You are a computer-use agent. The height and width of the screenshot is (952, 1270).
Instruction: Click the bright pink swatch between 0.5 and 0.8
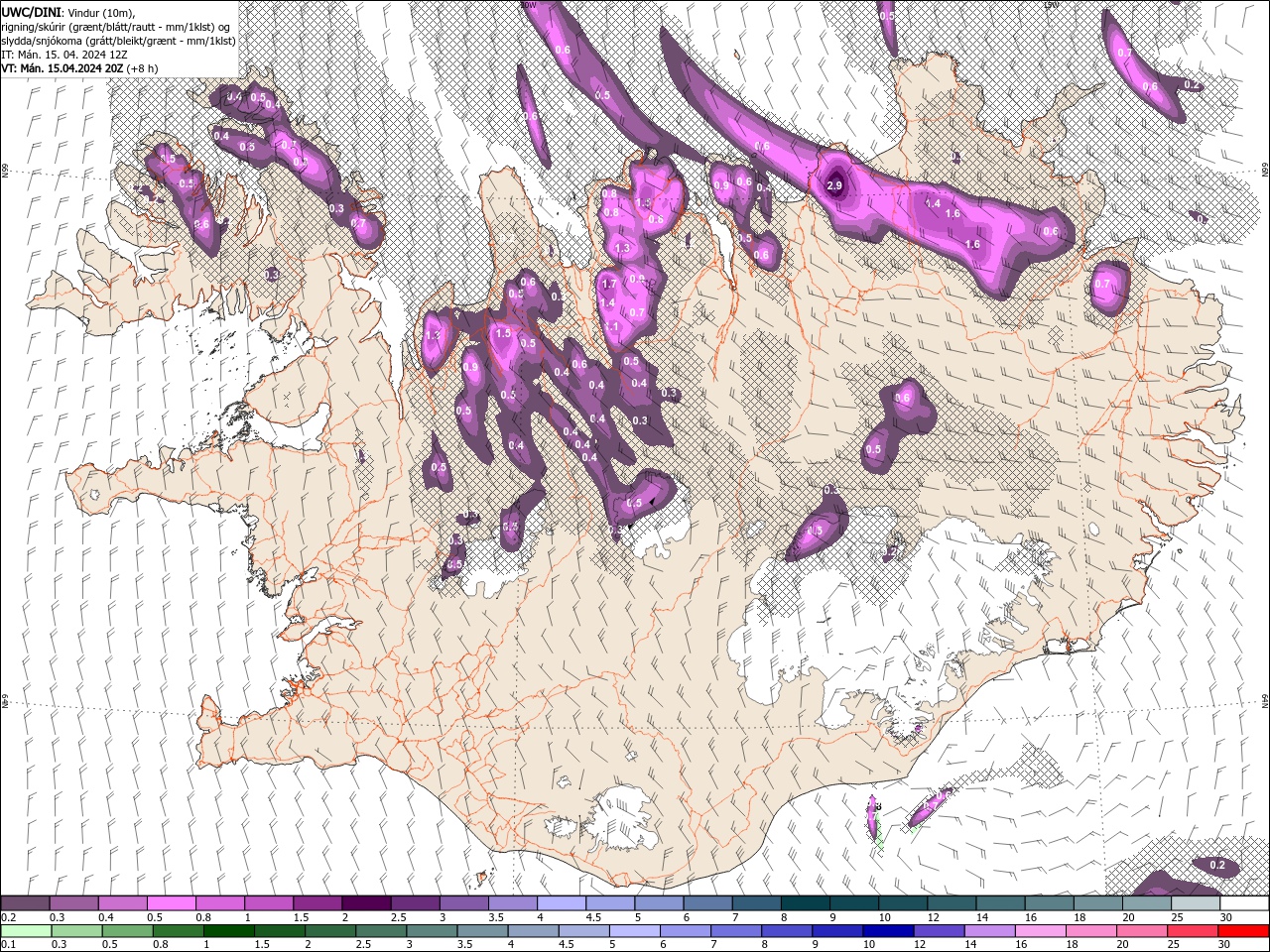point(172,903)
